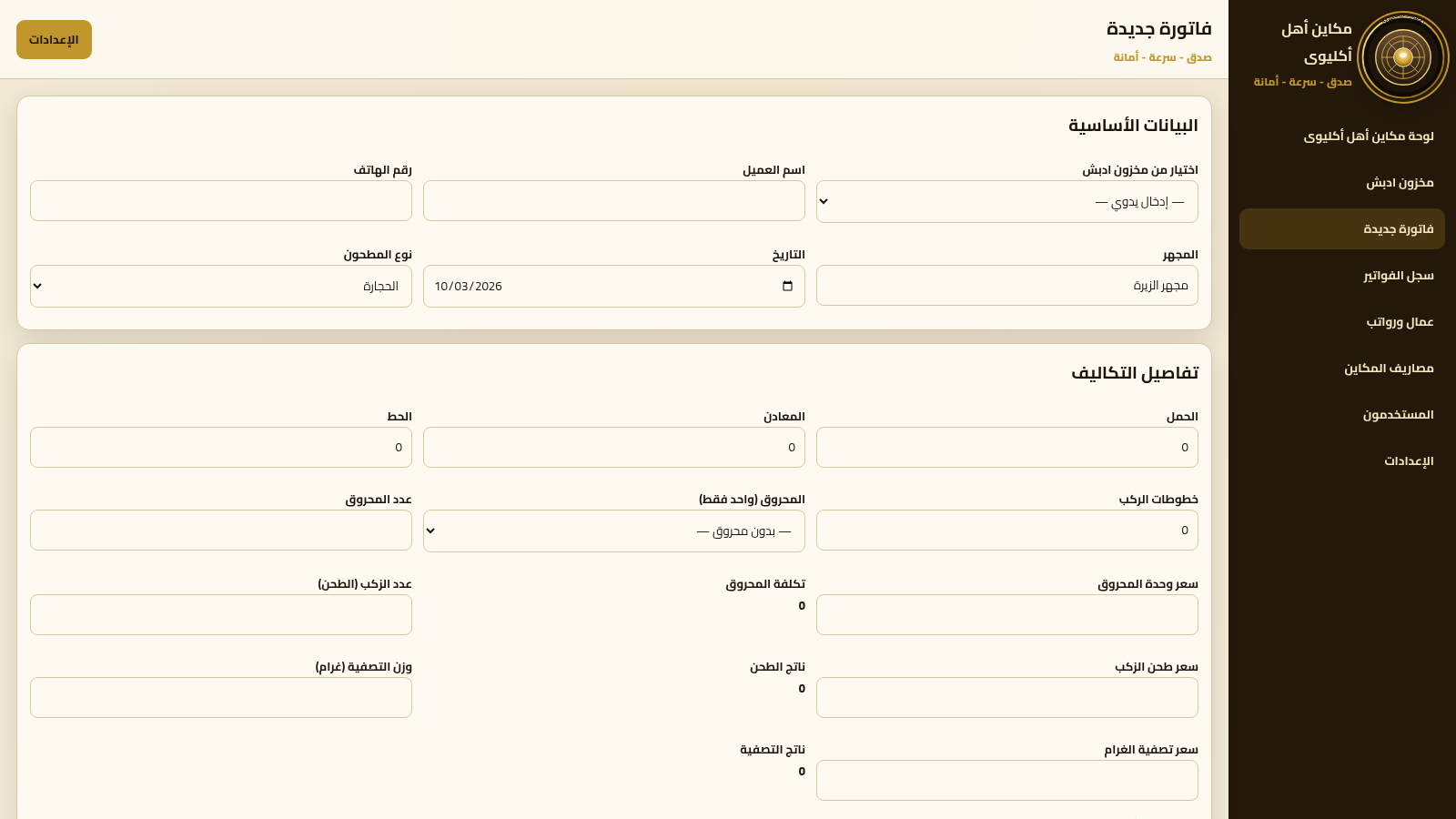Expand the نوع المطحون dropdown
Screen dimensions: 1456x819
coord(221,286)
